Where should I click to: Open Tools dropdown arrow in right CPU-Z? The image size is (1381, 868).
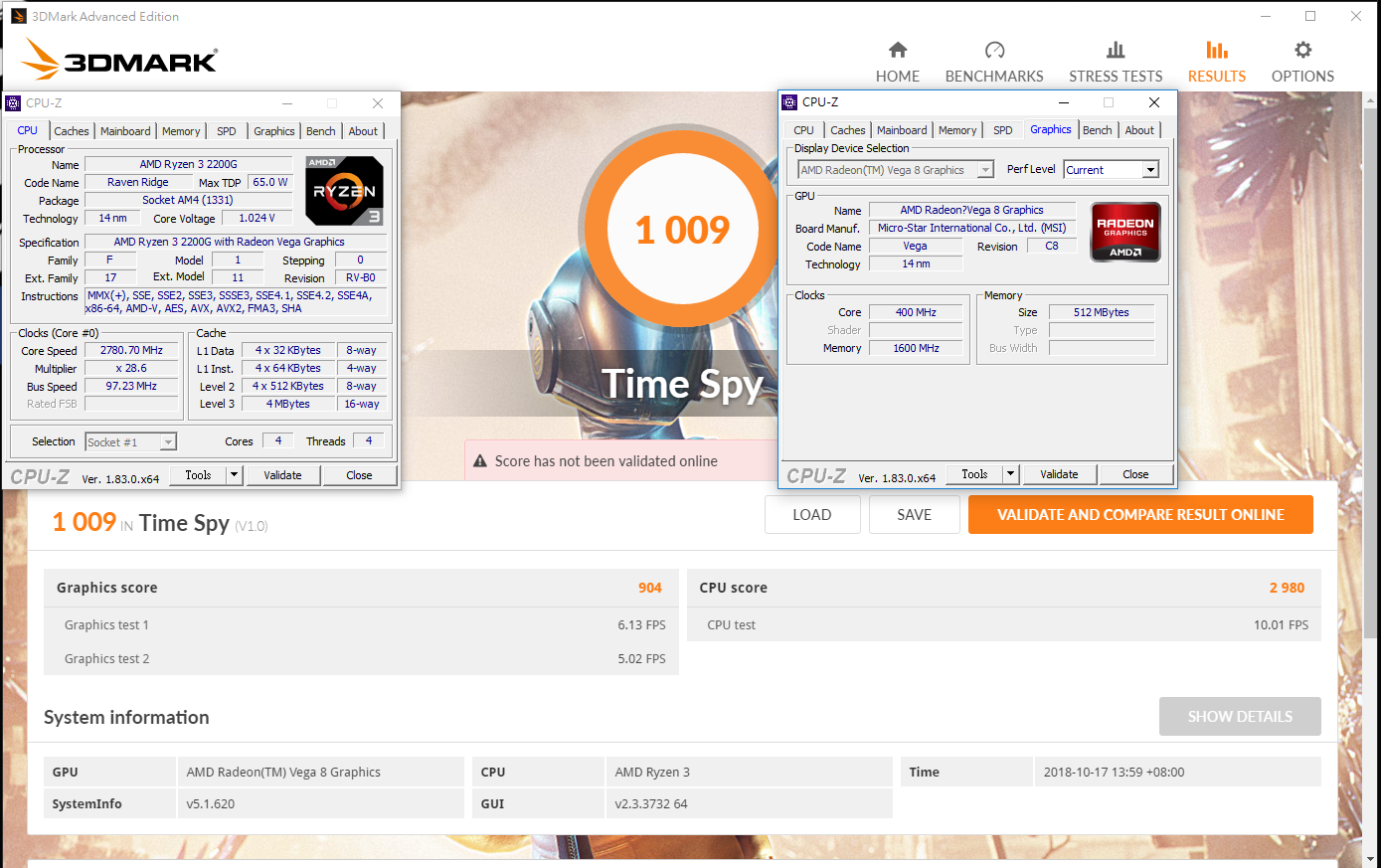[1011, 474]
